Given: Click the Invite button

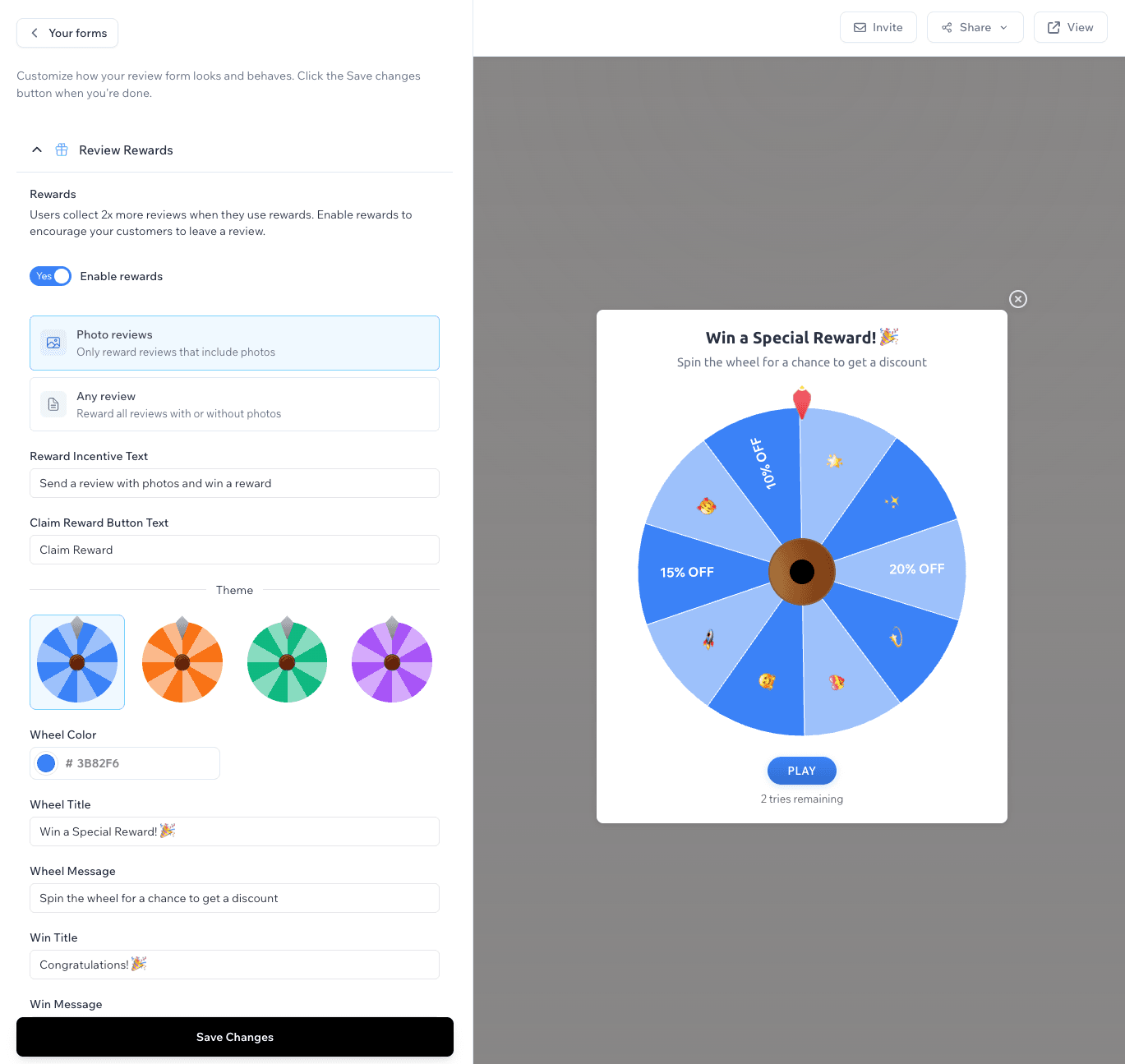Looking at the screenshot, I should (878, 27).
